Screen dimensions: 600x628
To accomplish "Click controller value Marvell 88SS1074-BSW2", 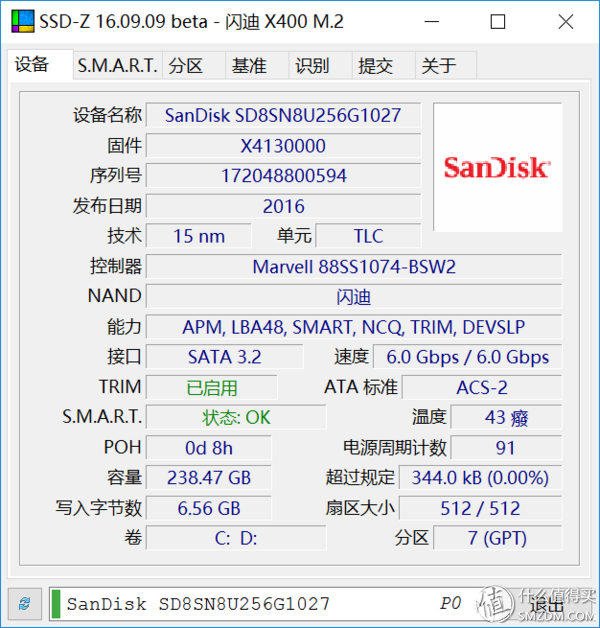I will click(354, 267).
